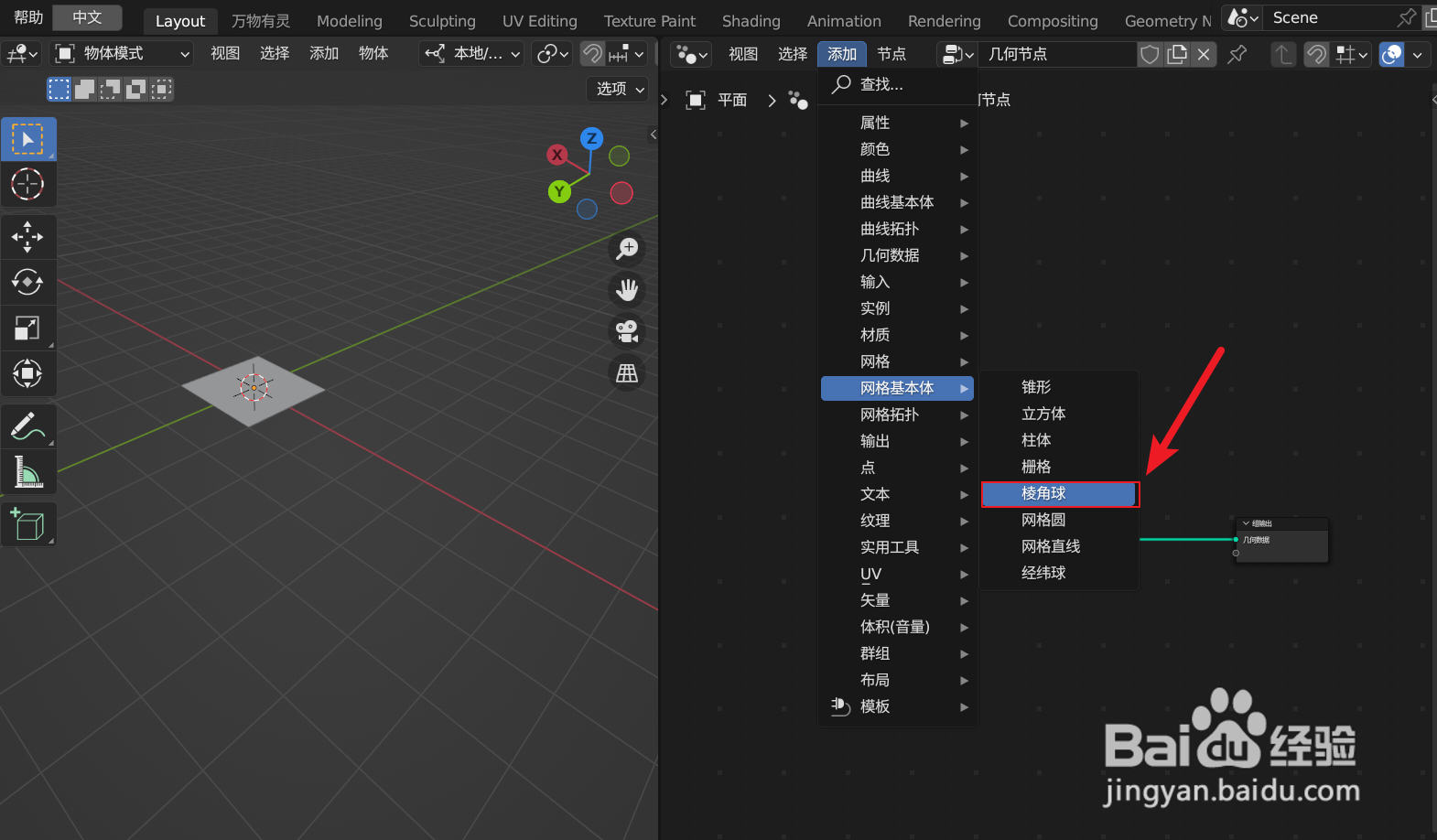The image size is (1437, 840).
Task: Switch to the Sculpting workspace tab
Action: (x=442, y=20)
